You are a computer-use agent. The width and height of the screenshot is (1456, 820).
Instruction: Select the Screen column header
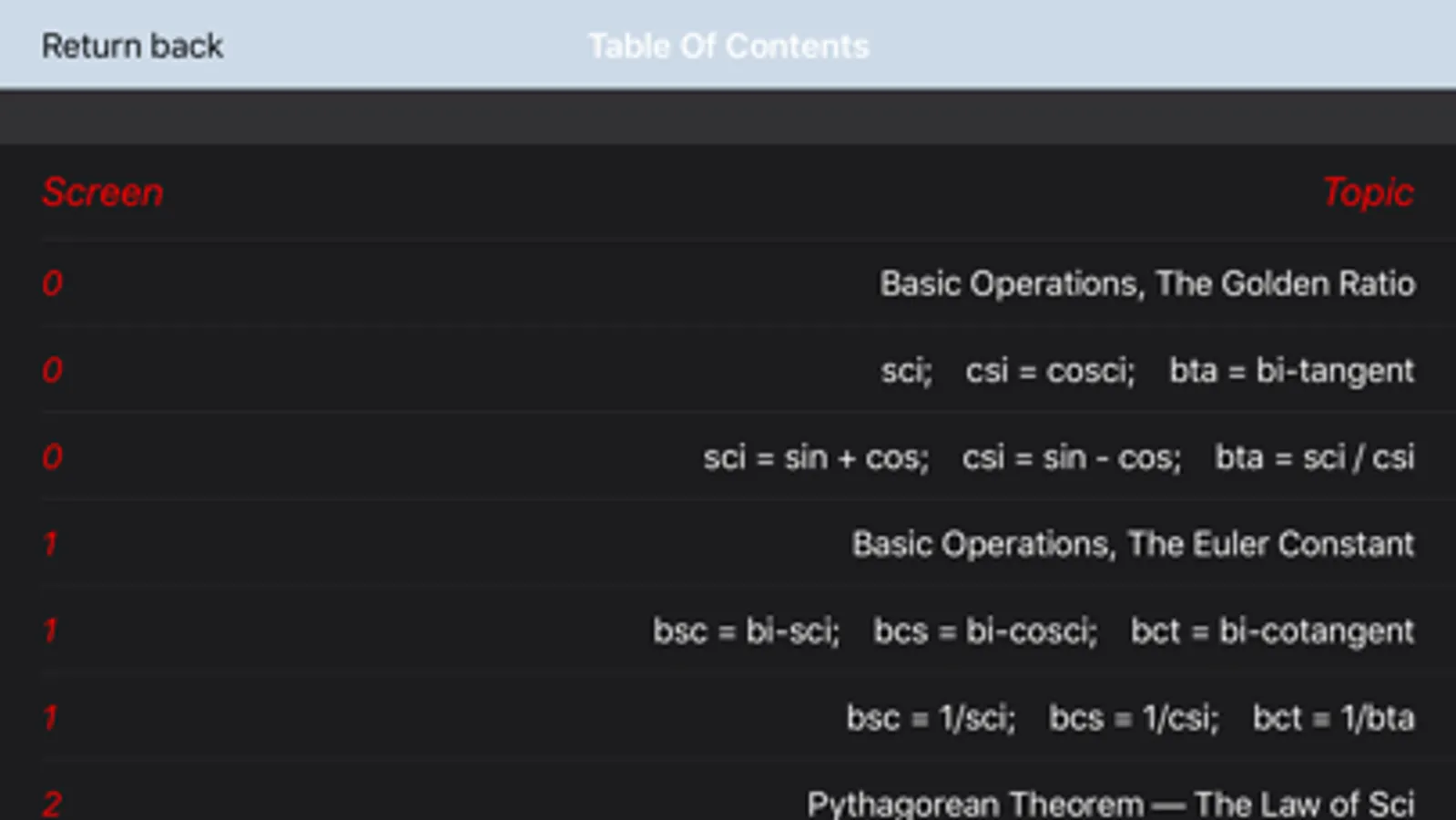102,192
